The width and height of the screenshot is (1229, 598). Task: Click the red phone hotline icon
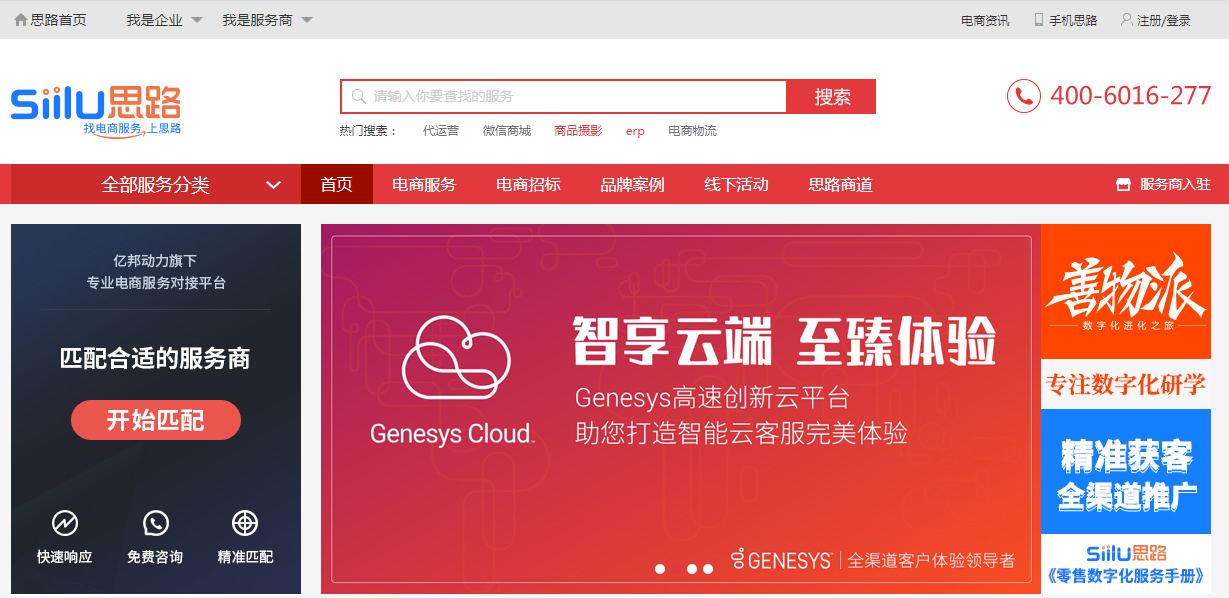(x=1024, y=96)
